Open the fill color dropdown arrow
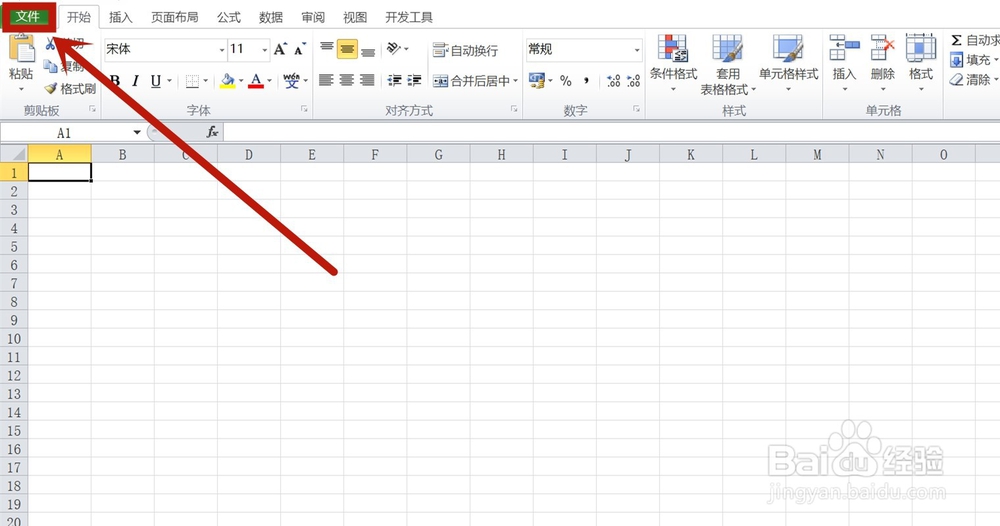 [241, 81]
